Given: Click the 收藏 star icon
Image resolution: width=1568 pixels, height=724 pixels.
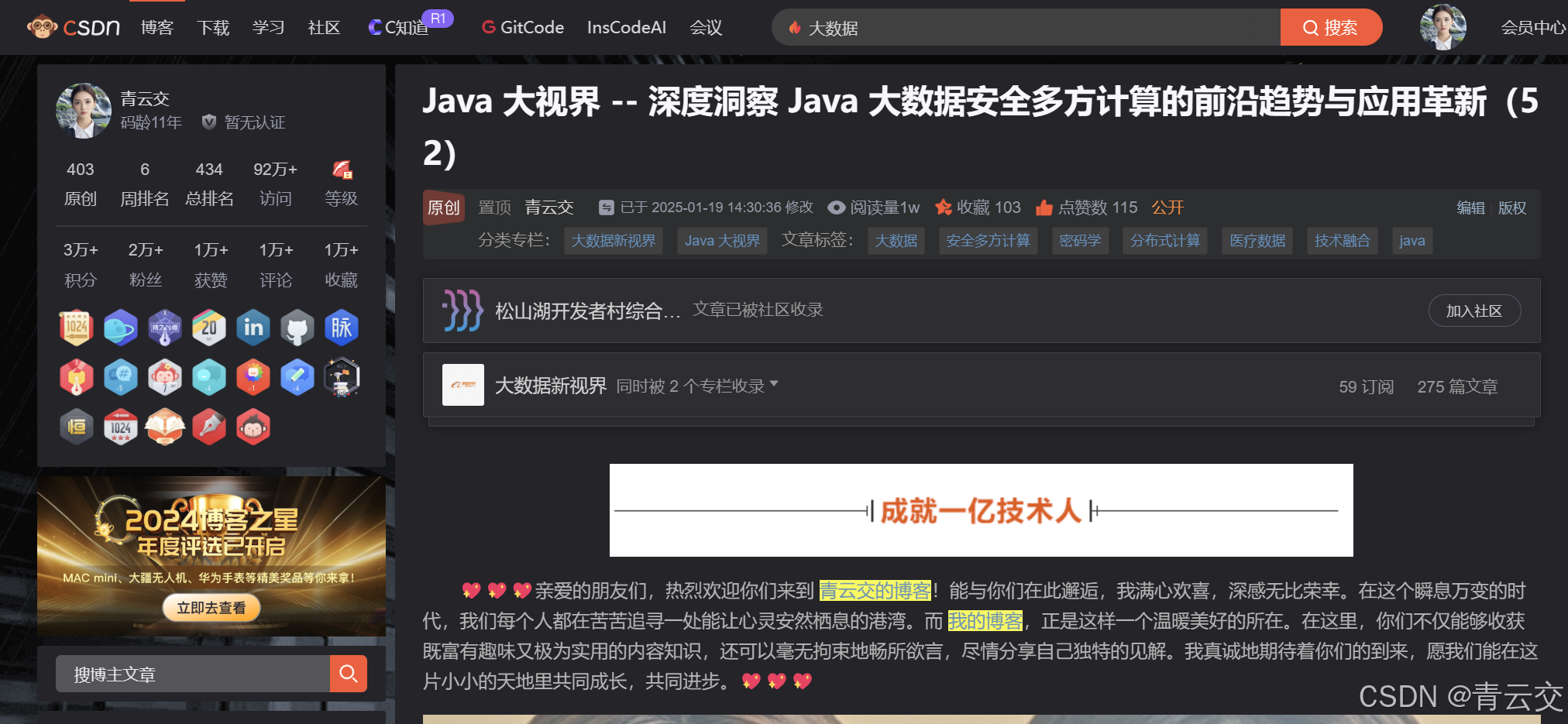Looking at the screenshot, I should (x=943, y=207).
